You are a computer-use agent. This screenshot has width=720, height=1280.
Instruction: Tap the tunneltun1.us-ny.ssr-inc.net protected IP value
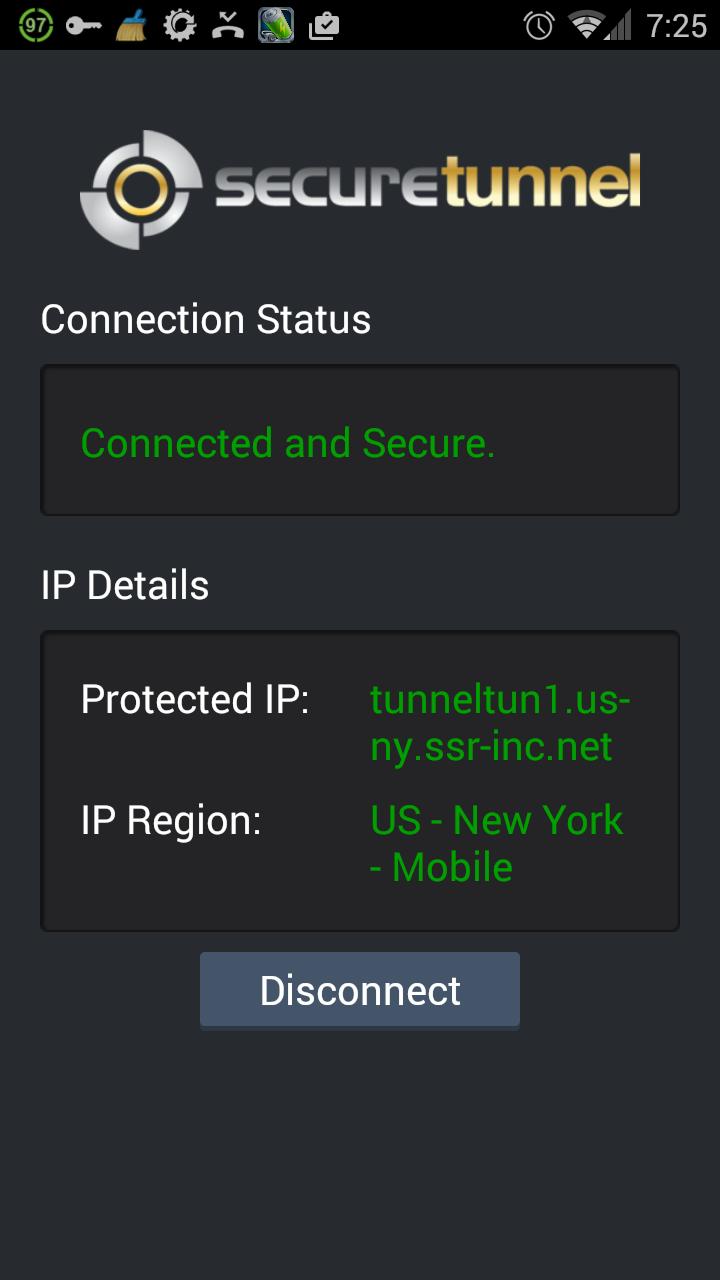(x=500, y=723)
